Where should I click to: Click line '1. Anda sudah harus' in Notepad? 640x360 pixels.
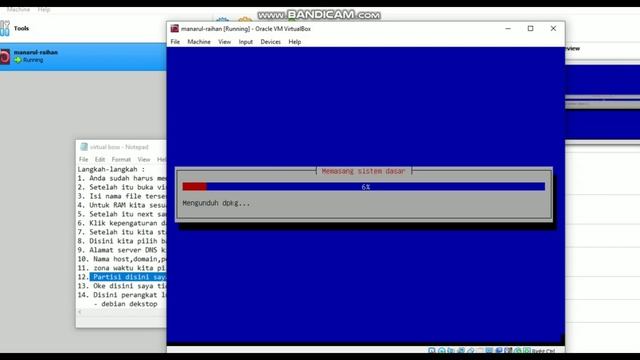click(x=122, y=178)
